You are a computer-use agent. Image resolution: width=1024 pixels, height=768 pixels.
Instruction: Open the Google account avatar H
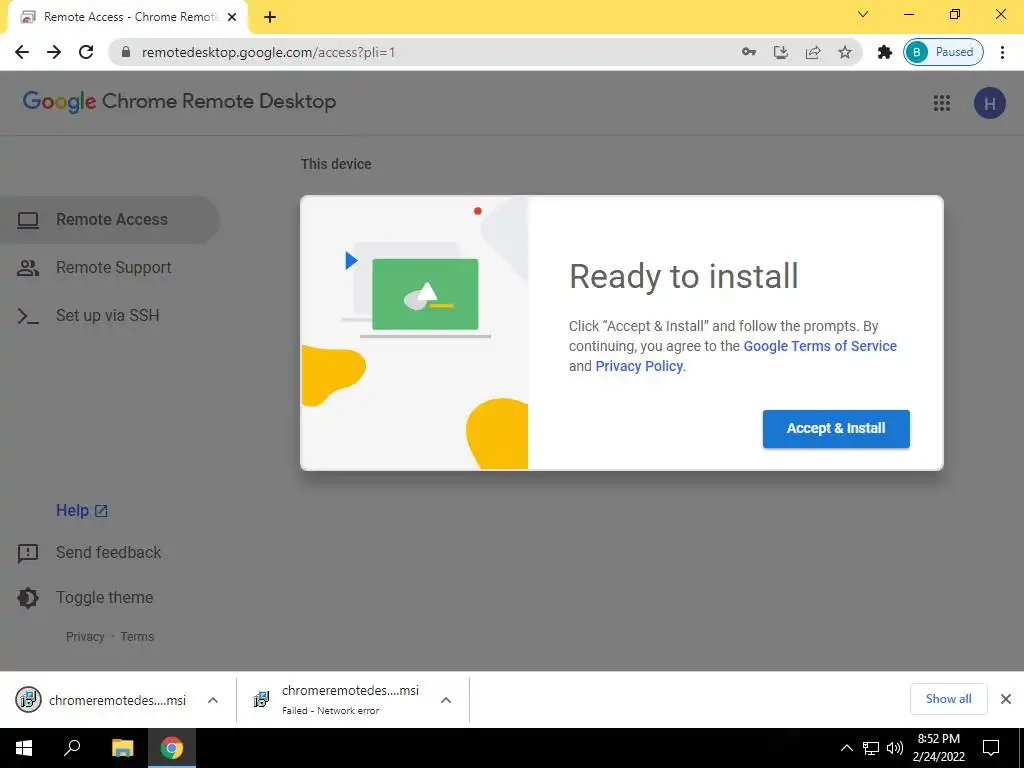coord(989,103)
